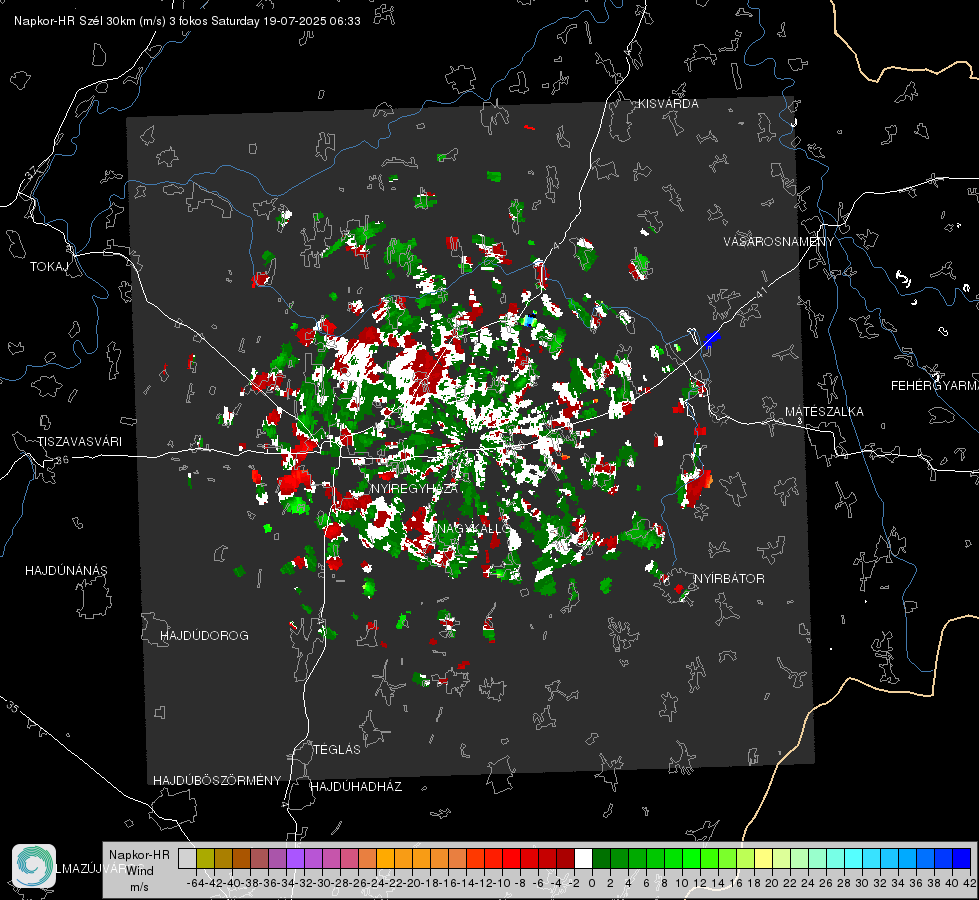Click the road number 36 marker
Screen dimensions: 979x900
pos(62,460)
